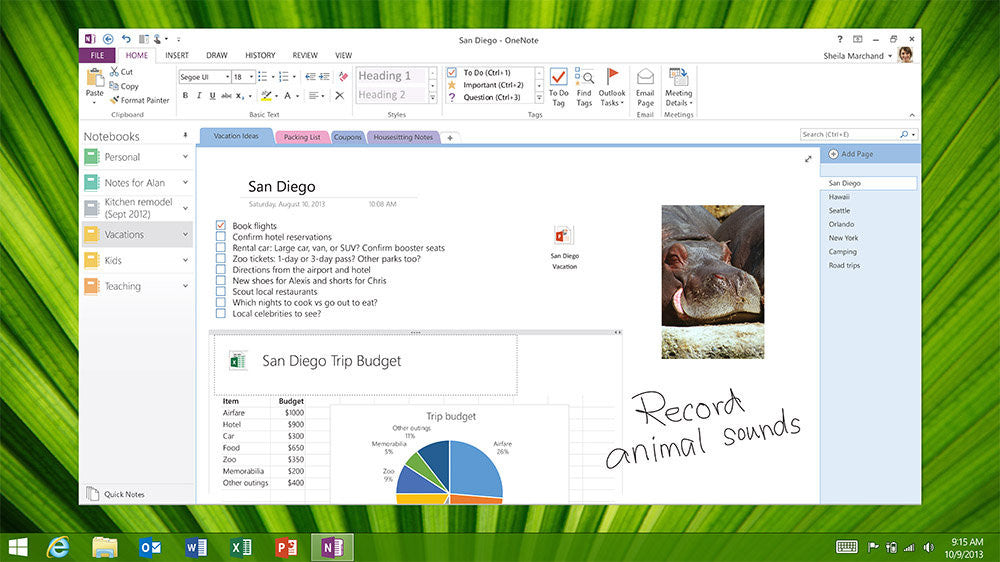Click the Search notebooks input field
The height and width of the screenshot is (562, 1000).
850,134
